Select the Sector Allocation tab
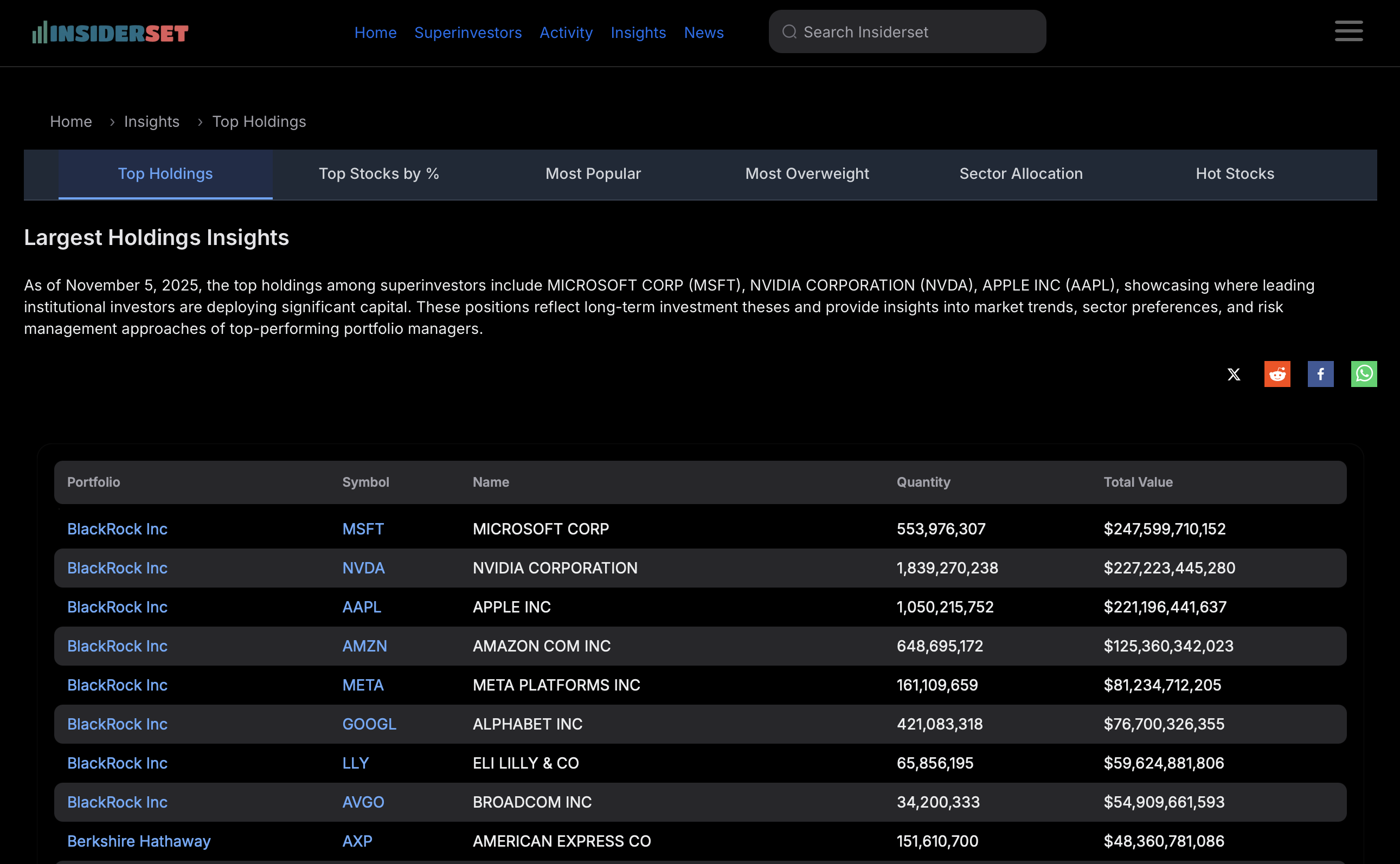 pyautogui.click(x=1020, y=175)
